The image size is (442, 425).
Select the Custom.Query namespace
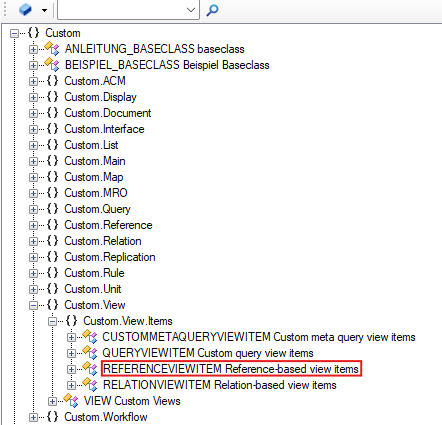tap(97, 209)
